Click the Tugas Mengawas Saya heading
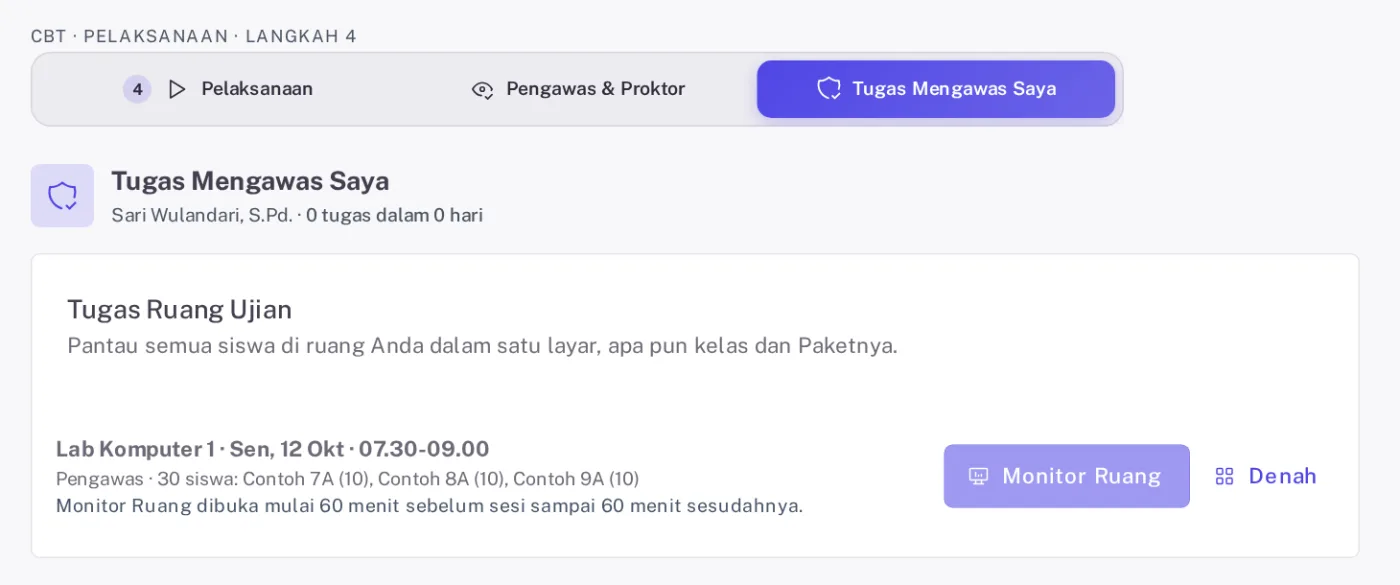 coord(250,181)
